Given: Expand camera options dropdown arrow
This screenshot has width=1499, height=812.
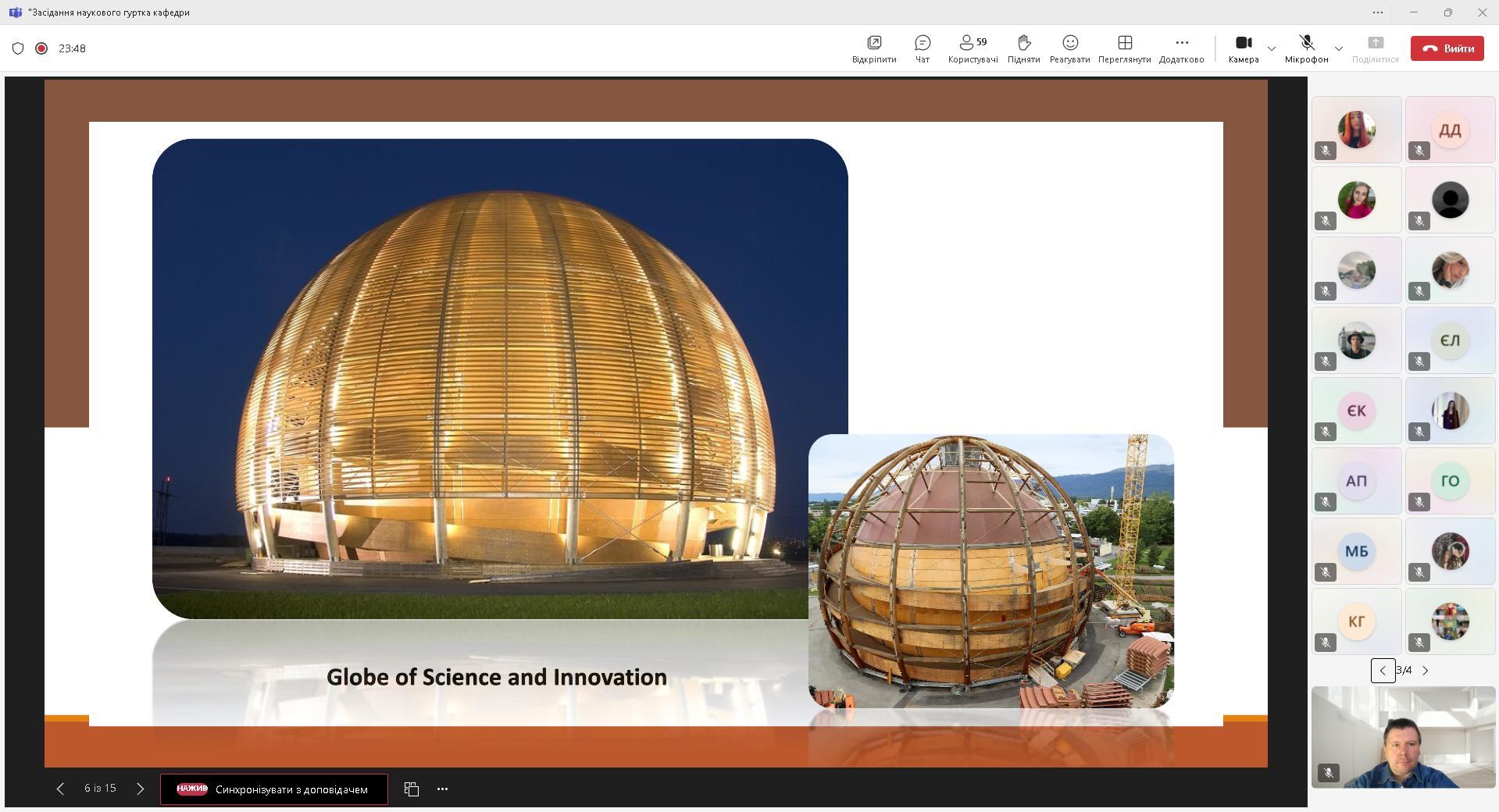Looking at the screenshot, I should [1272, 48].
